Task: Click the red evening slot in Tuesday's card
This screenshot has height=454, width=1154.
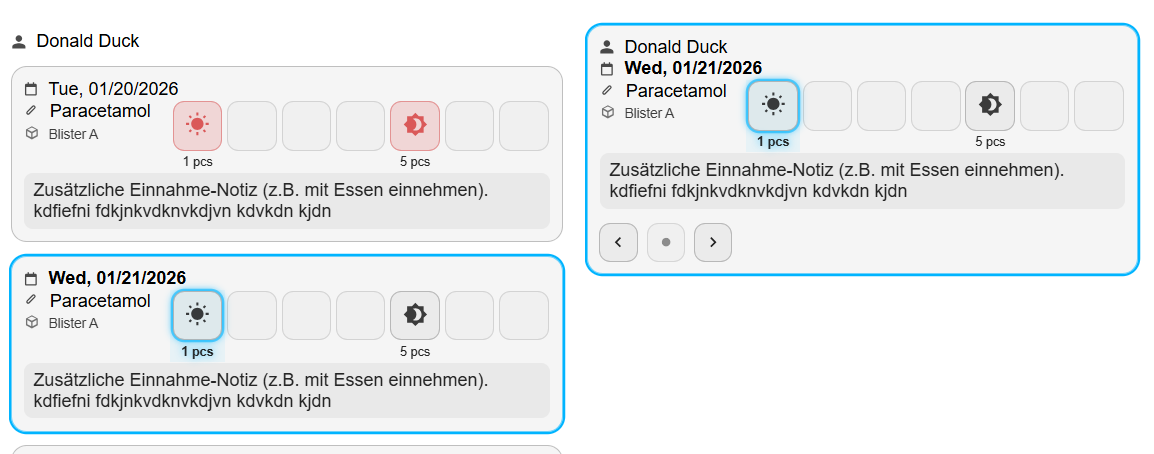Action: tap(414, 126)
